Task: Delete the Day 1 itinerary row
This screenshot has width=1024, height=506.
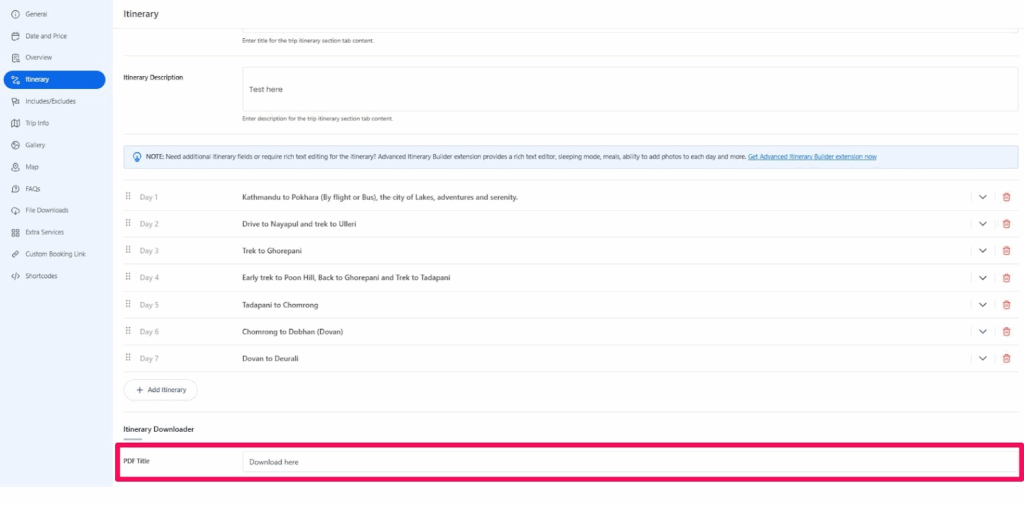Action: point(1006,197)
